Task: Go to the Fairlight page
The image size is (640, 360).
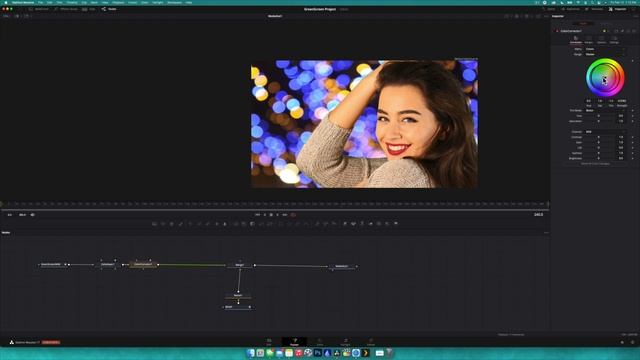Action: pos(345,342)
